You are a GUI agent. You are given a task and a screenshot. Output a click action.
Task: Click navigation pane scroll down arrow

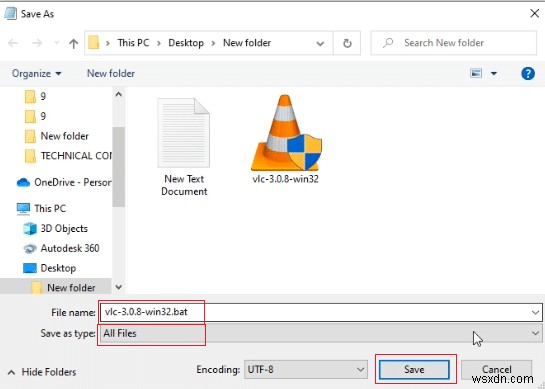click(x=119, y=287)
